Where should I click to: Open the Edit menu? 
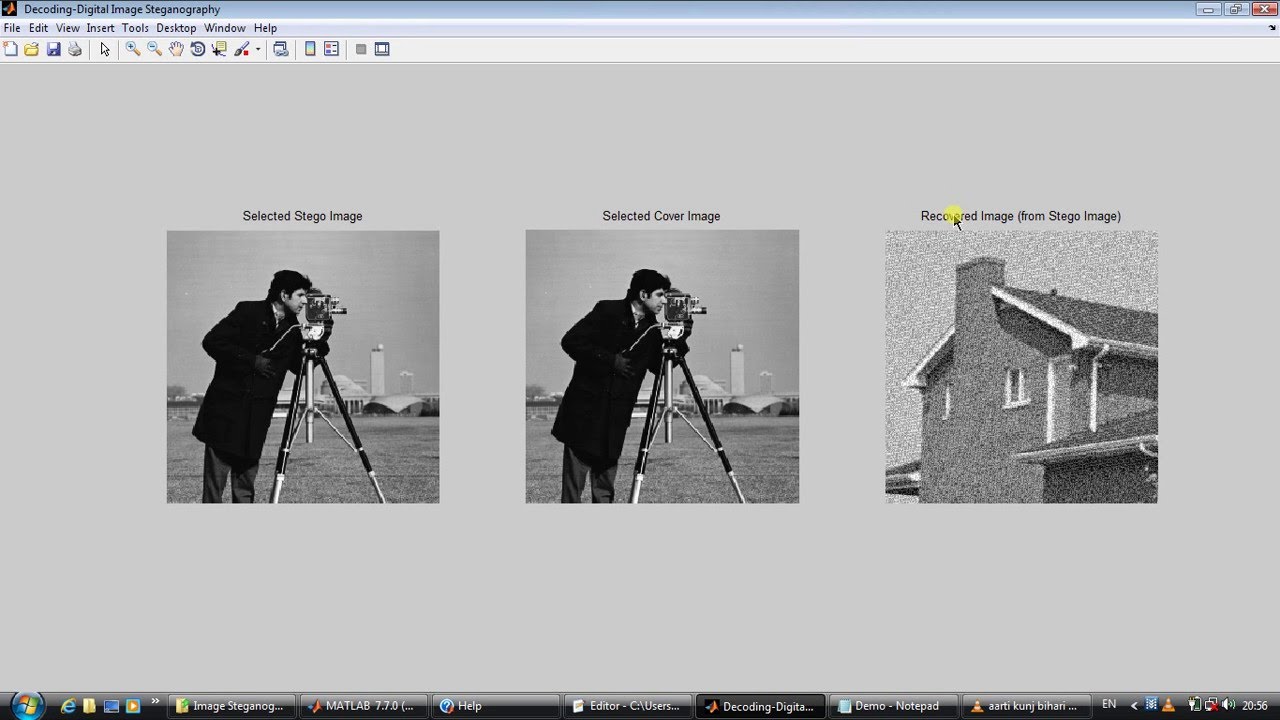click(x=38, y=28)
